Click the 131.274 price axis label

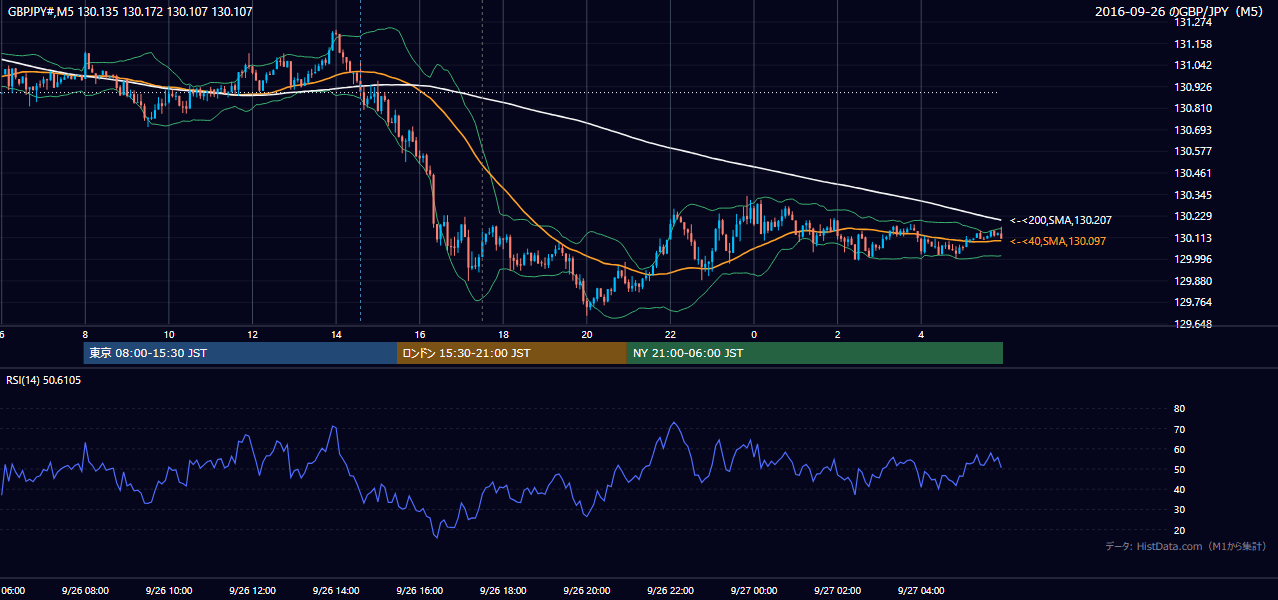click(1193, 22)
